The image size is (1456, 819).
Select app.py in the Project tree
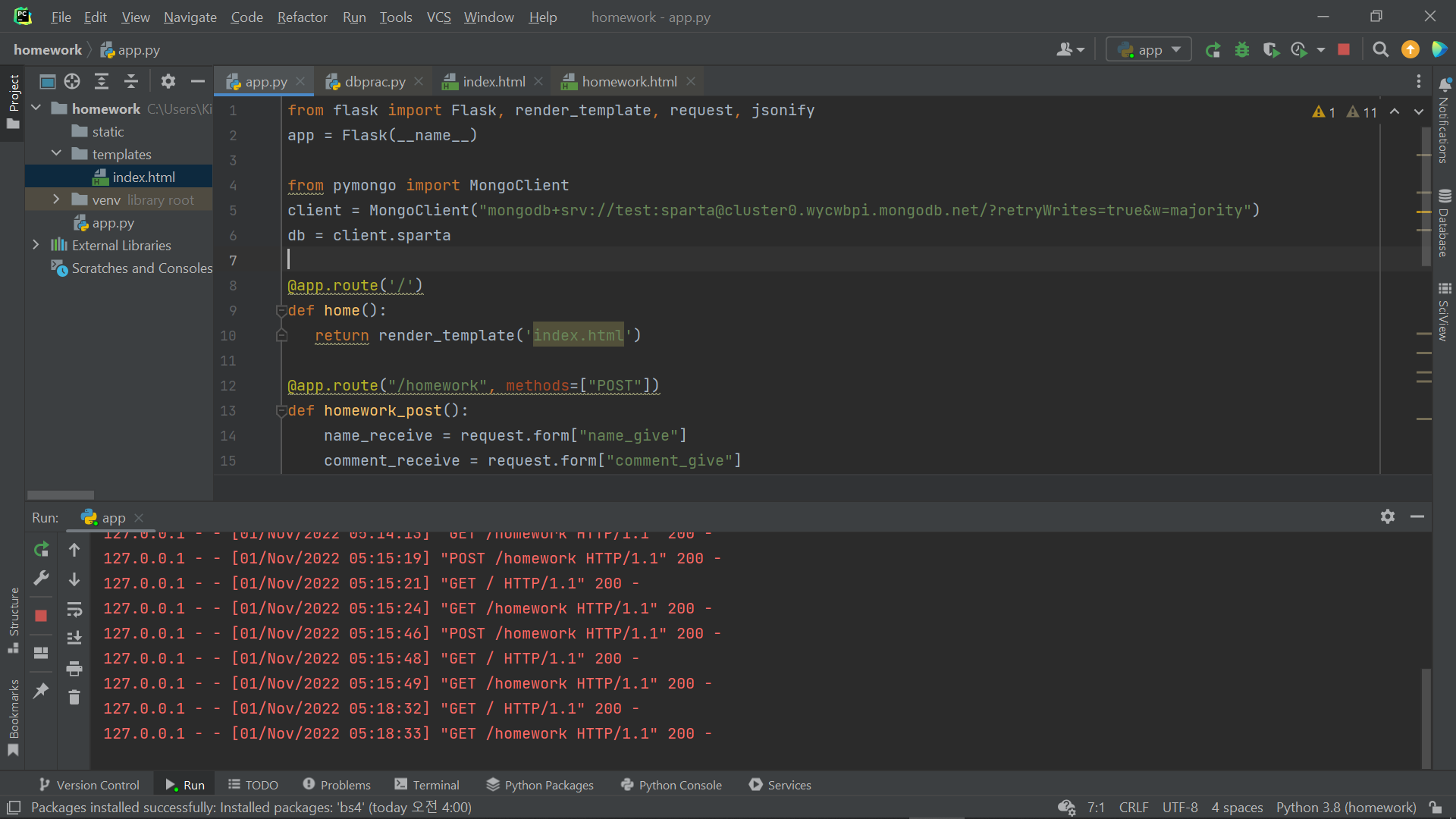tap(113, 223)
